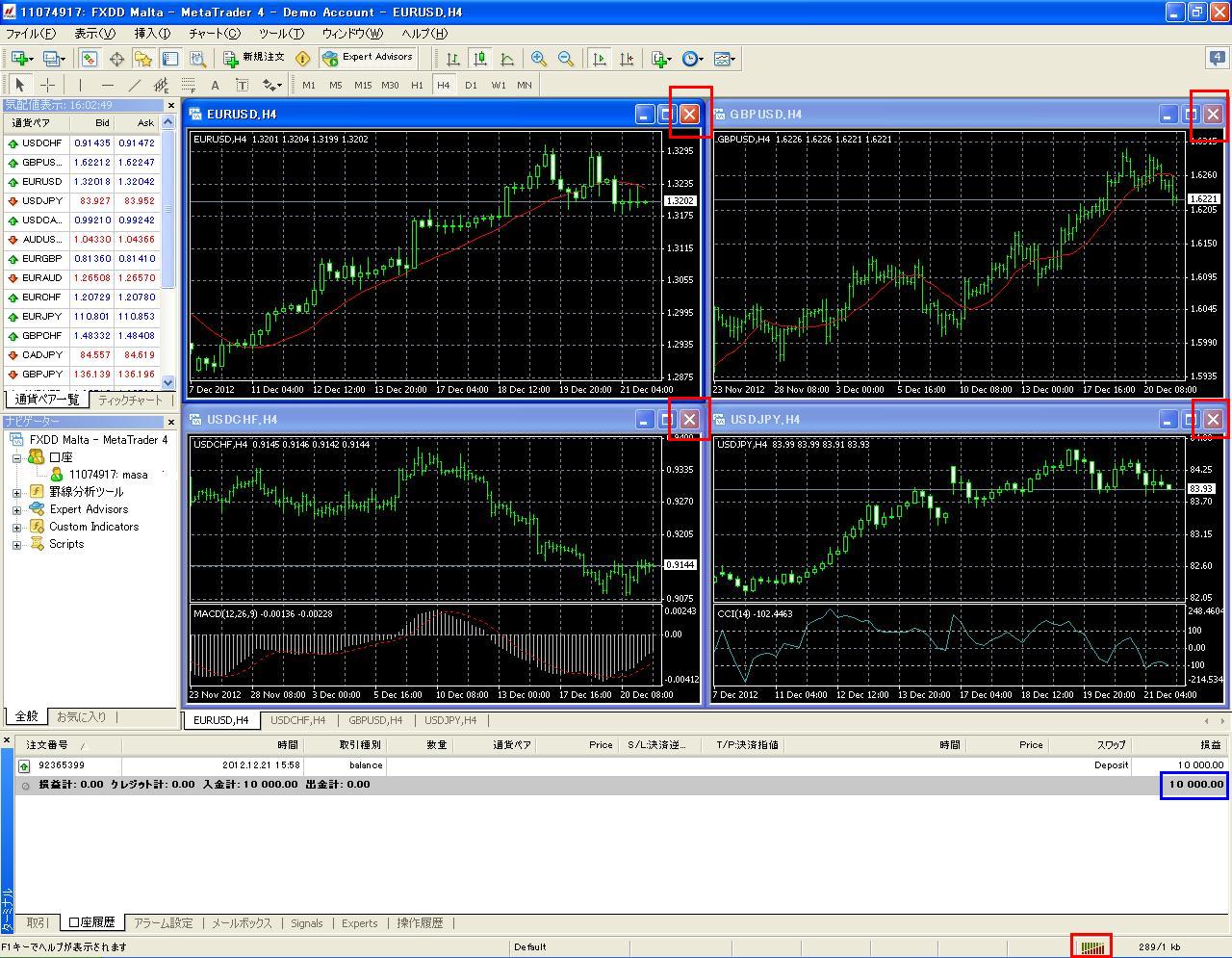Click the zoom out magnifier icon
Viewport: 1232px width, 958px height.
tap(566, 59)
